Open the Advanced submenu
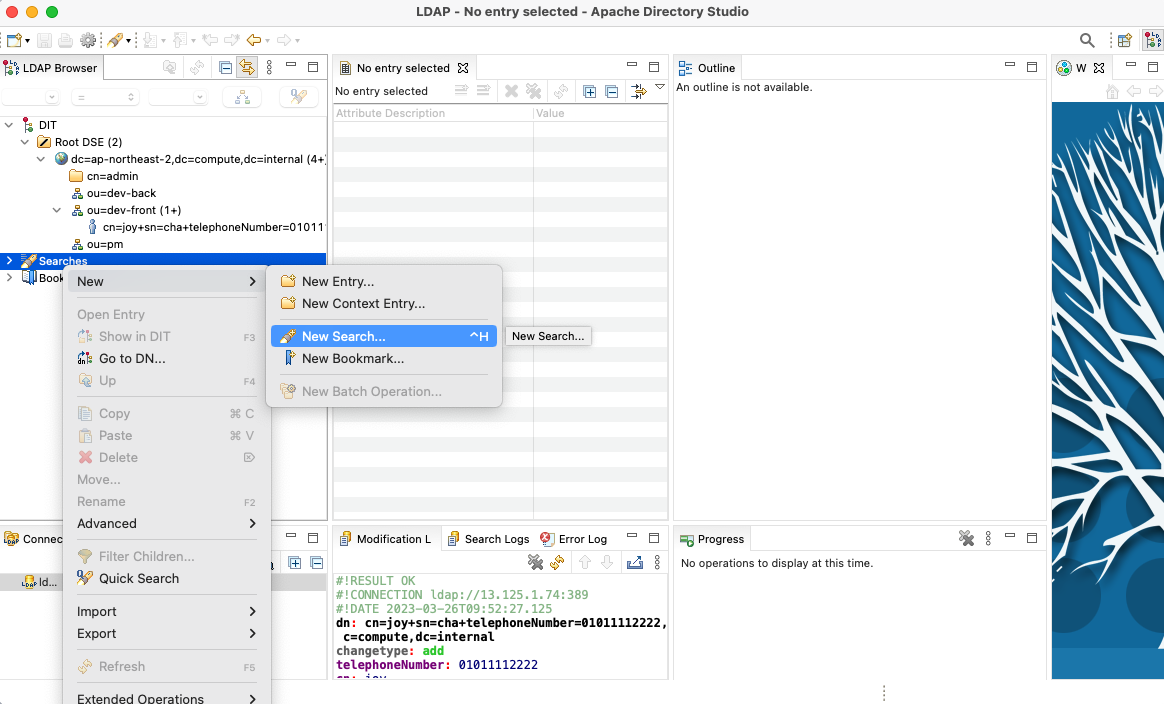This screenshot has height=704, width=1164. click(167, 524)
